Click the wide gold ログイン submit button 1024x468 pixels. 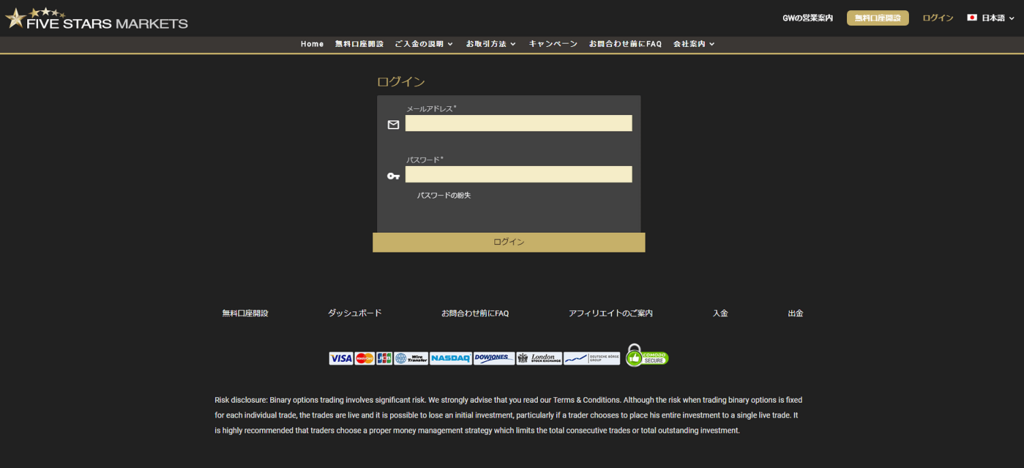click(509, 242)
